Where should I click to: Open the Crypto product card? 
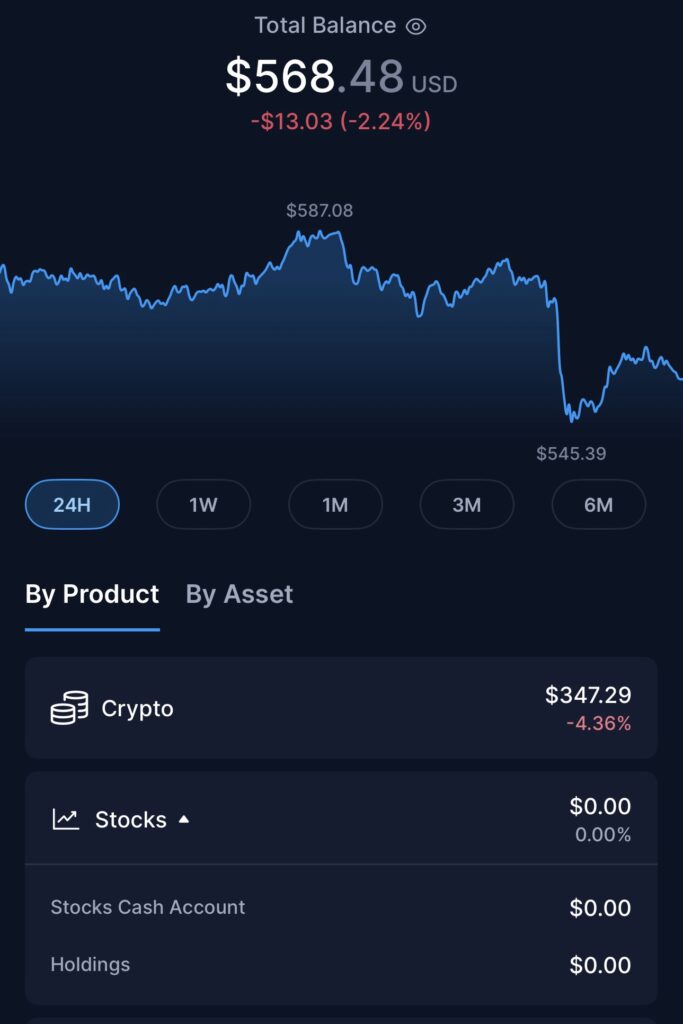coord(340,708)
